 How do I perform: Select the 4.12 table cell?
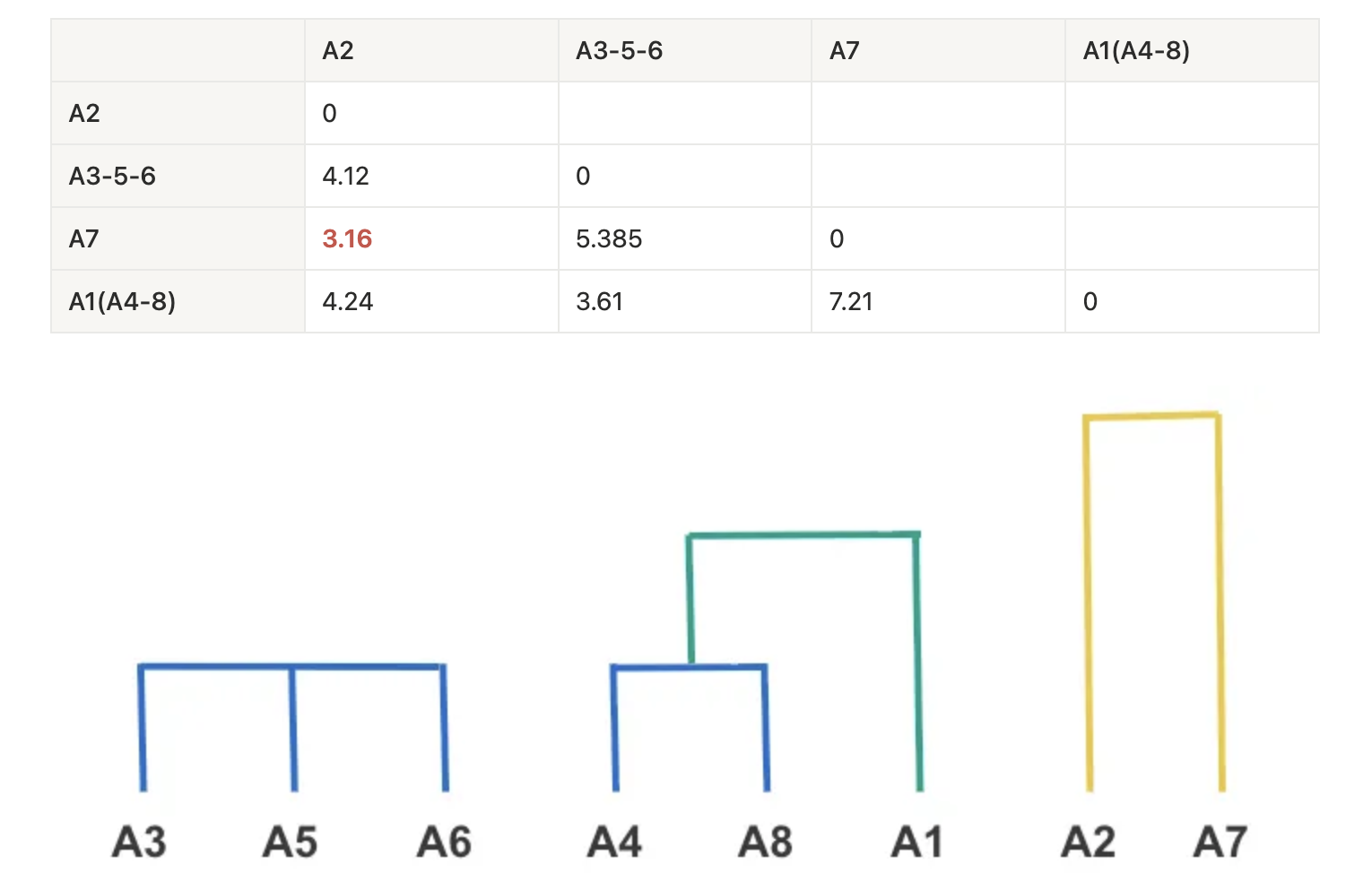tap(345, 176)
